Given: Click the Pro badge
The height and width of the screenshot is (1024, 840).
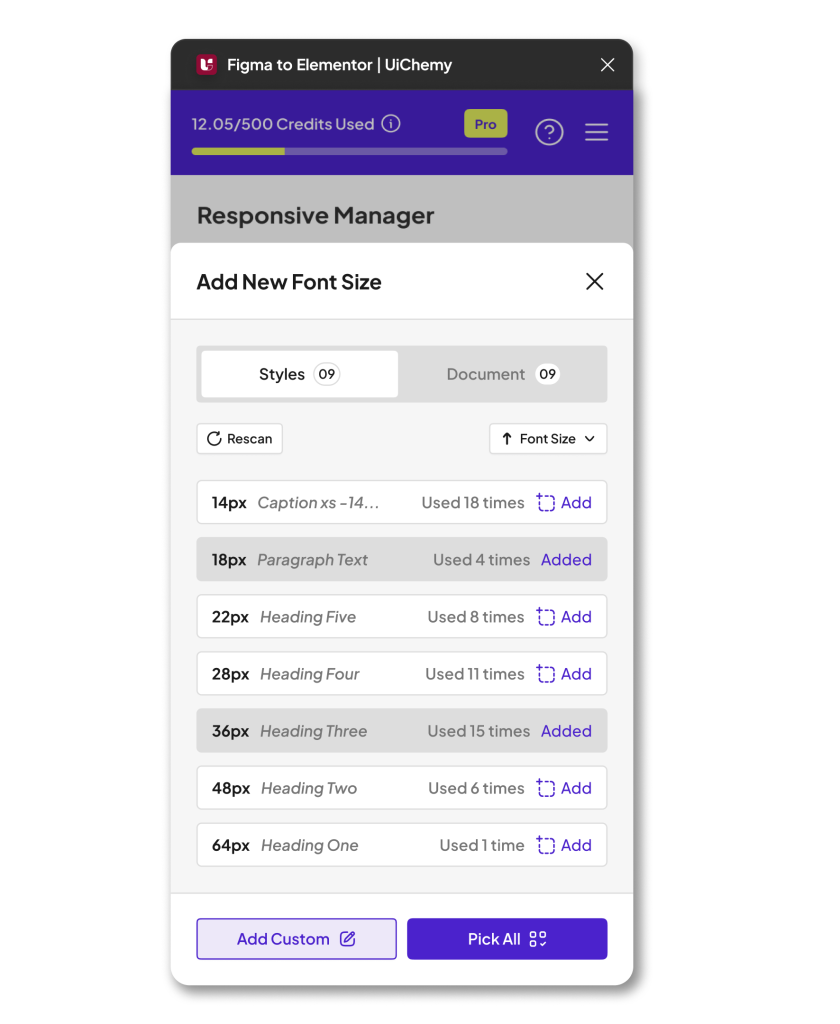Looking at the screenshot, I should tap(486, 124).
